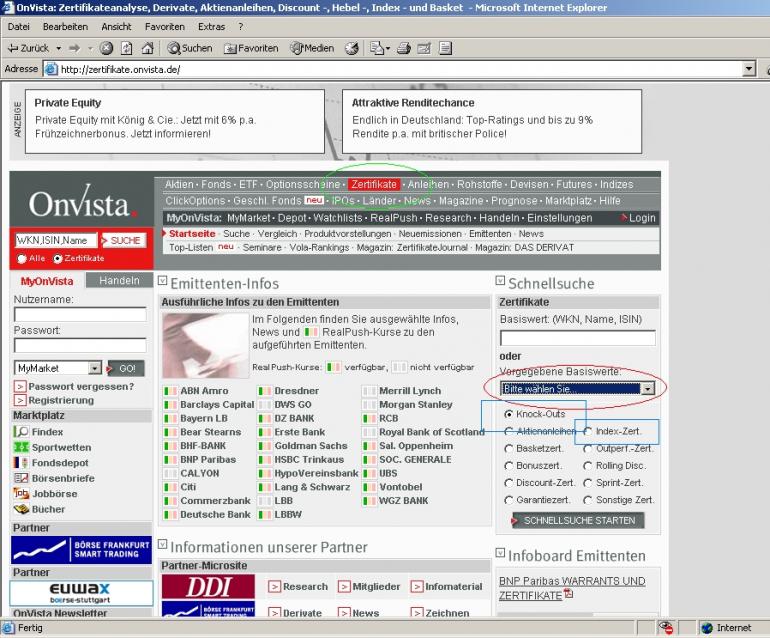Open the Favoriten menu in menu bar
The image size is (770, 638).
(x=164, y=26)
